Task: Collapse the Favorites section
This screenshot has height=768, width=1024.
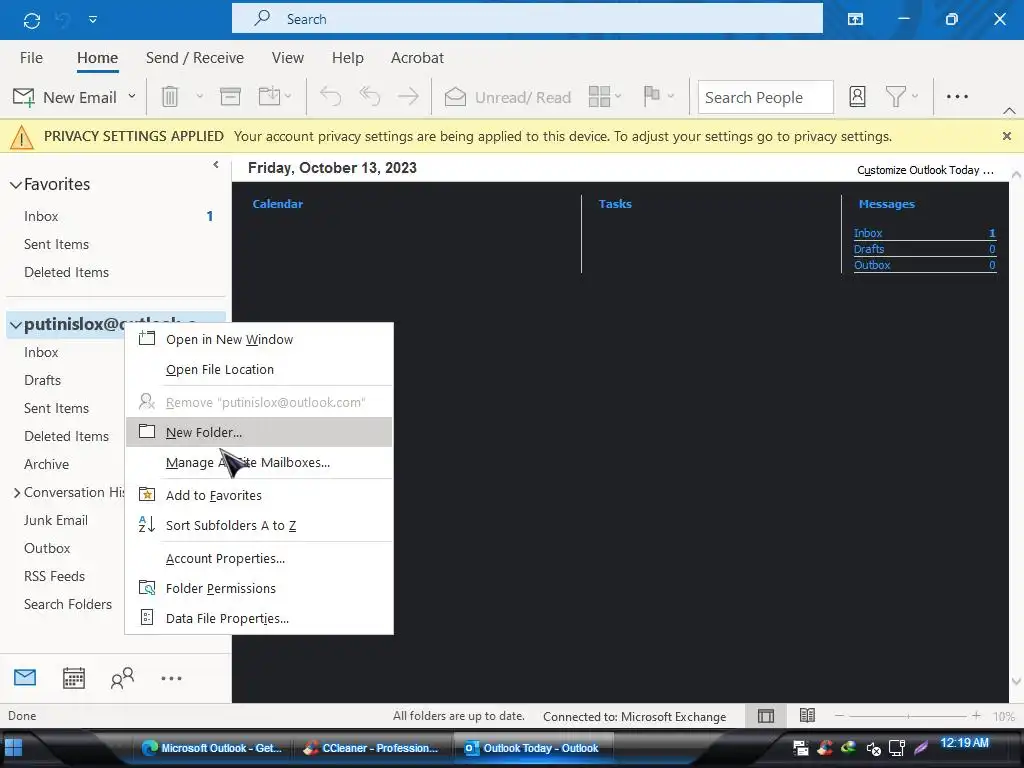Action: pos(16,185)
